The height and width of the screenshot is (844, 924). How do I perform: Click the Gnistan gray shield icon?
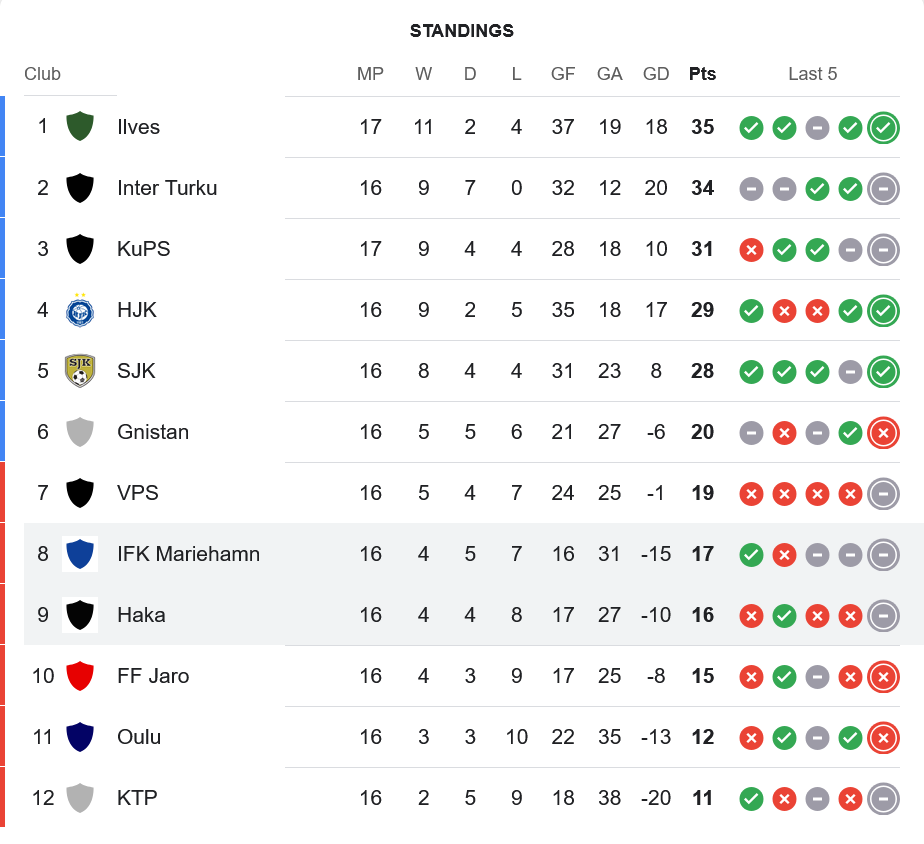click(x=80, y=432)
